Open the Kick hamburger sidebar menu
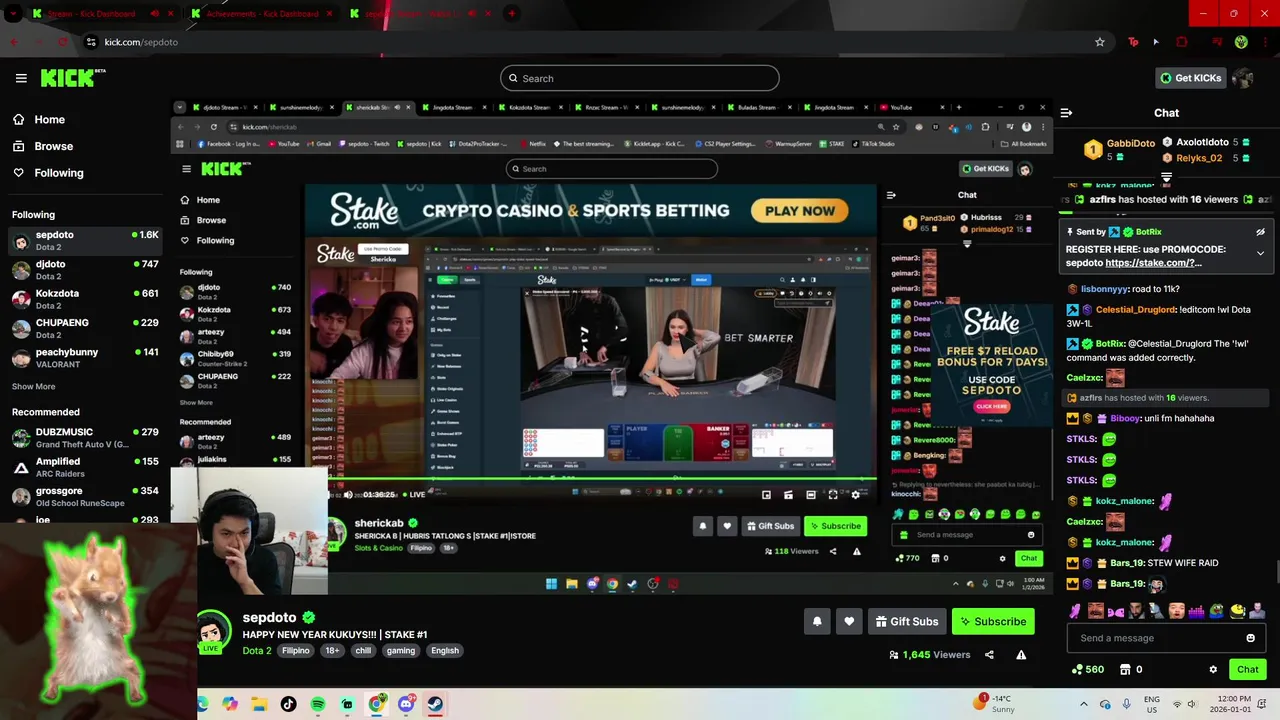This screenshot has height=720, width=1280. 21,78
